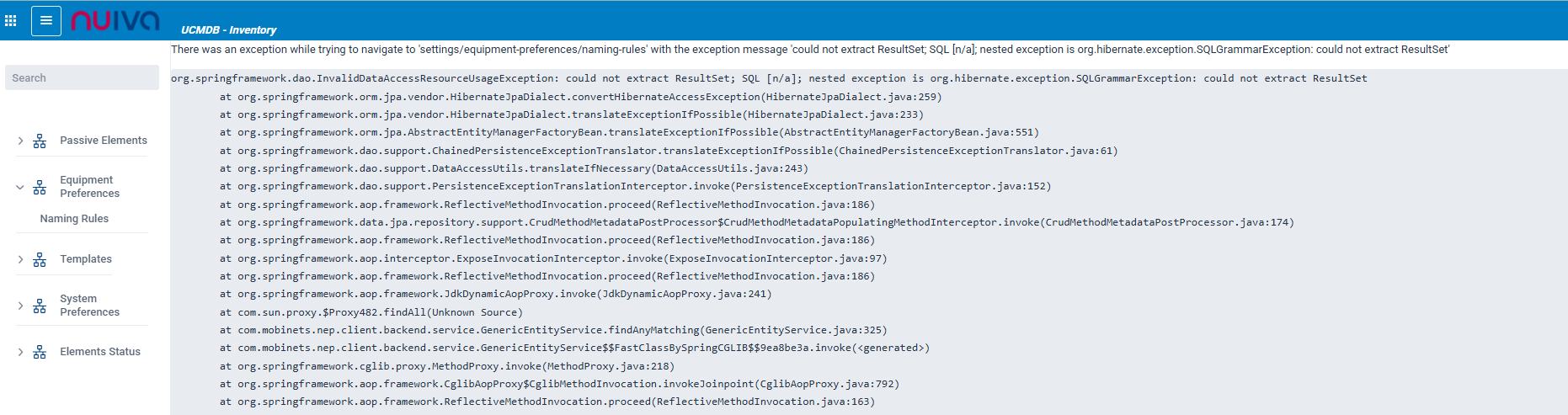The width and height of the screenshot is (1568, 415).
Task: Click the Passive Elements hierarchy icon
Action: pyautogui.click(x=40, y=141)
